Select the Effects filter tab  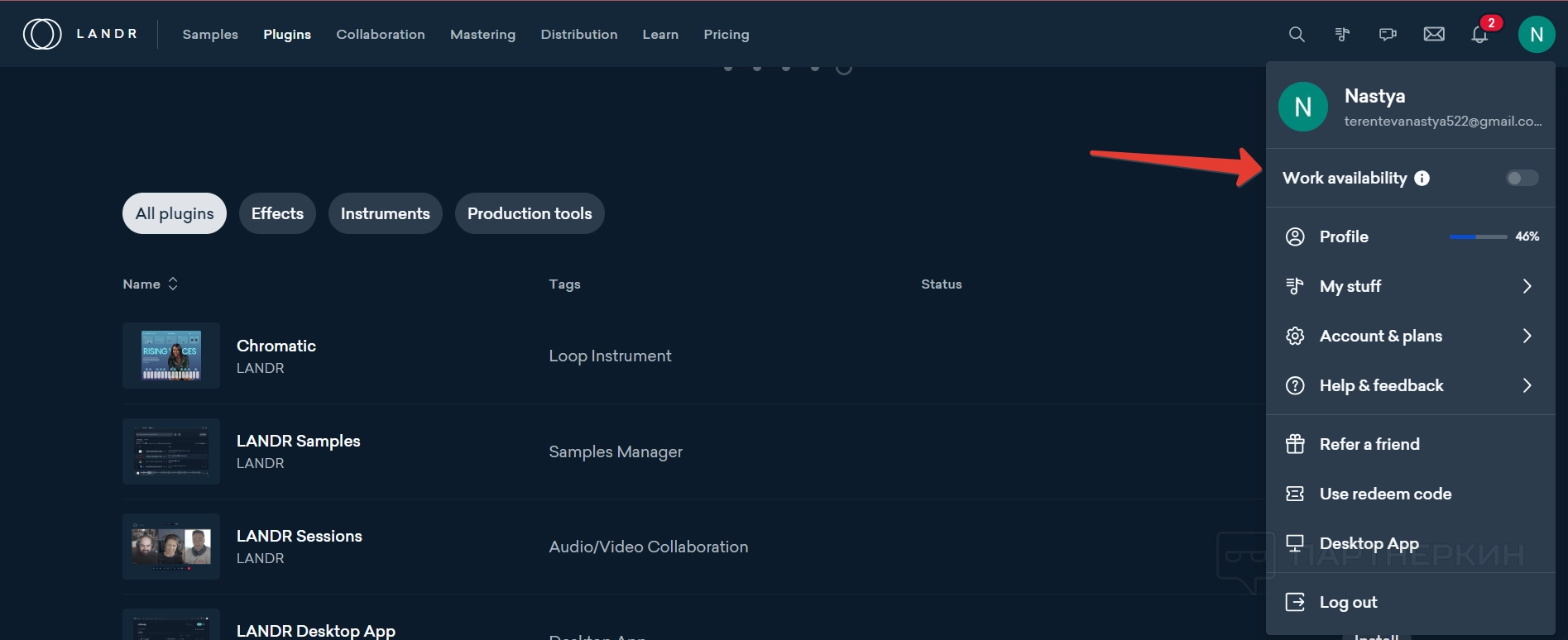coord(277,213)
